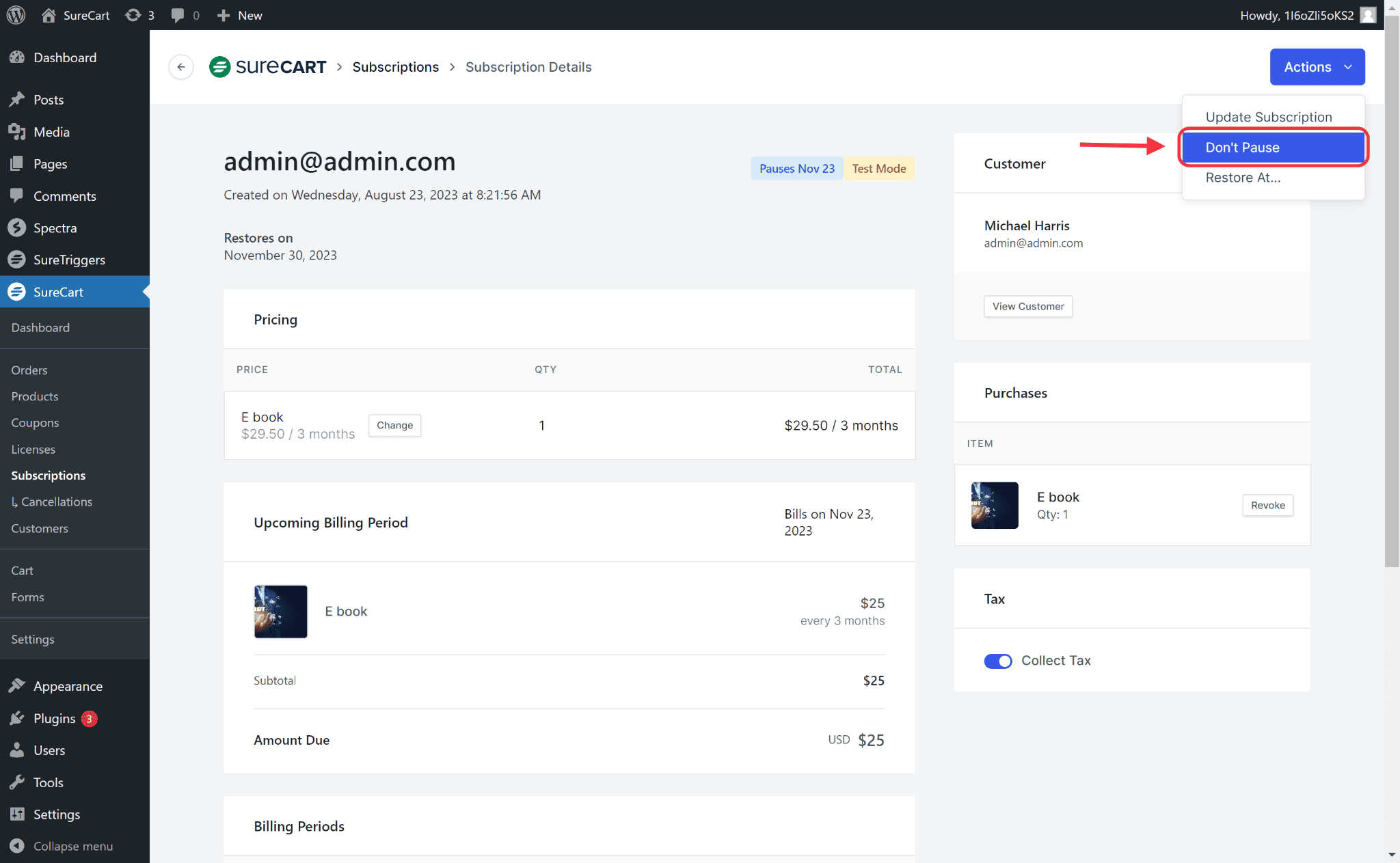Open the New content dropdown in the admin bar
1400x863 pixels.
pos(240,15)
